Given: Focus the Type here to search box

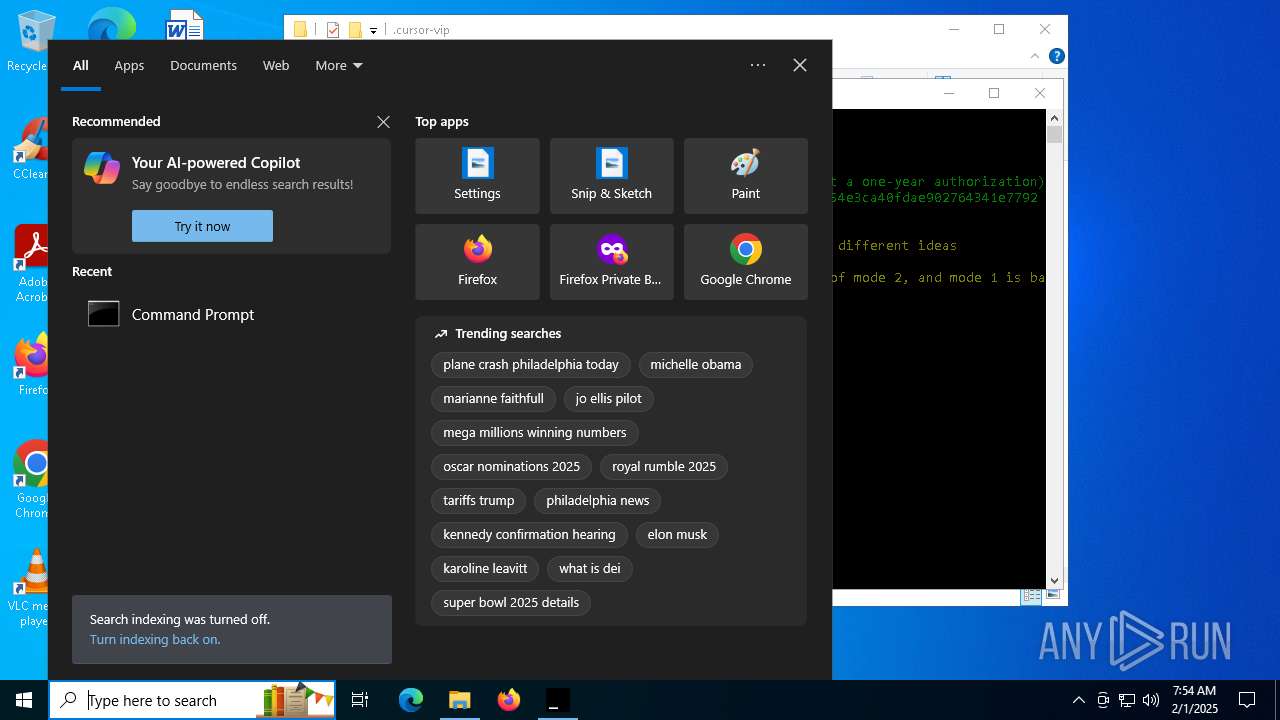Looking at the screenshot, I should pos(192,700).
